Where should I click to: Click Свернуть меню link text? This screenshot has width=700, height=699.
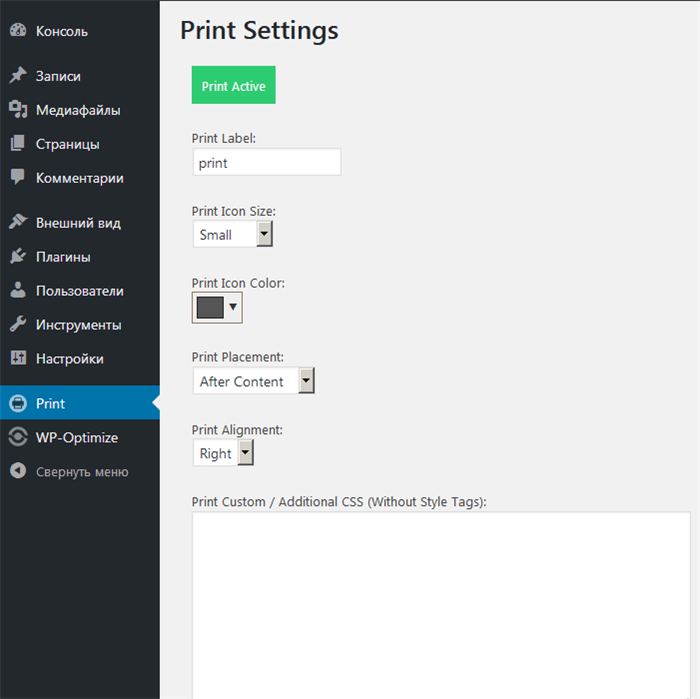click(82, 472)
